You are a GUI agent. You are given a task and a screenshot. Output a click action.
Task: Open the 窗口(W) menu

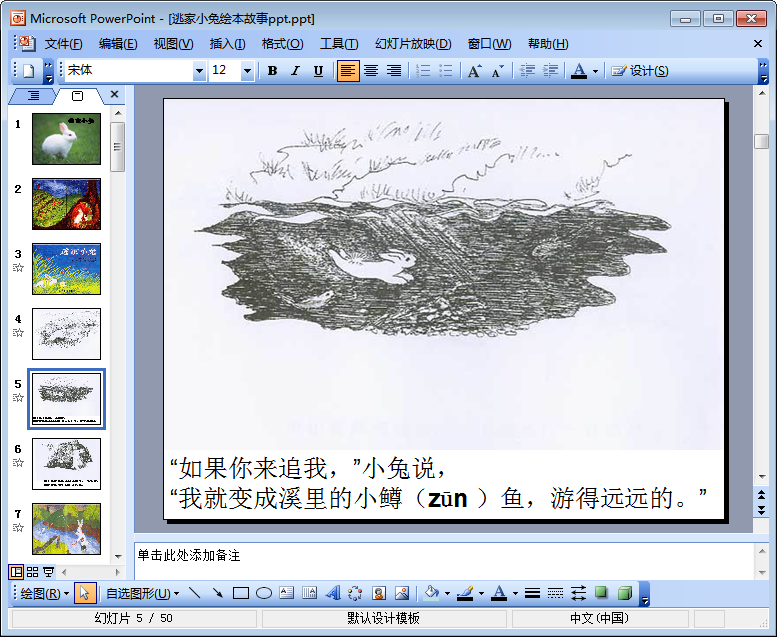pyautogui.click(x=490, y=44)
